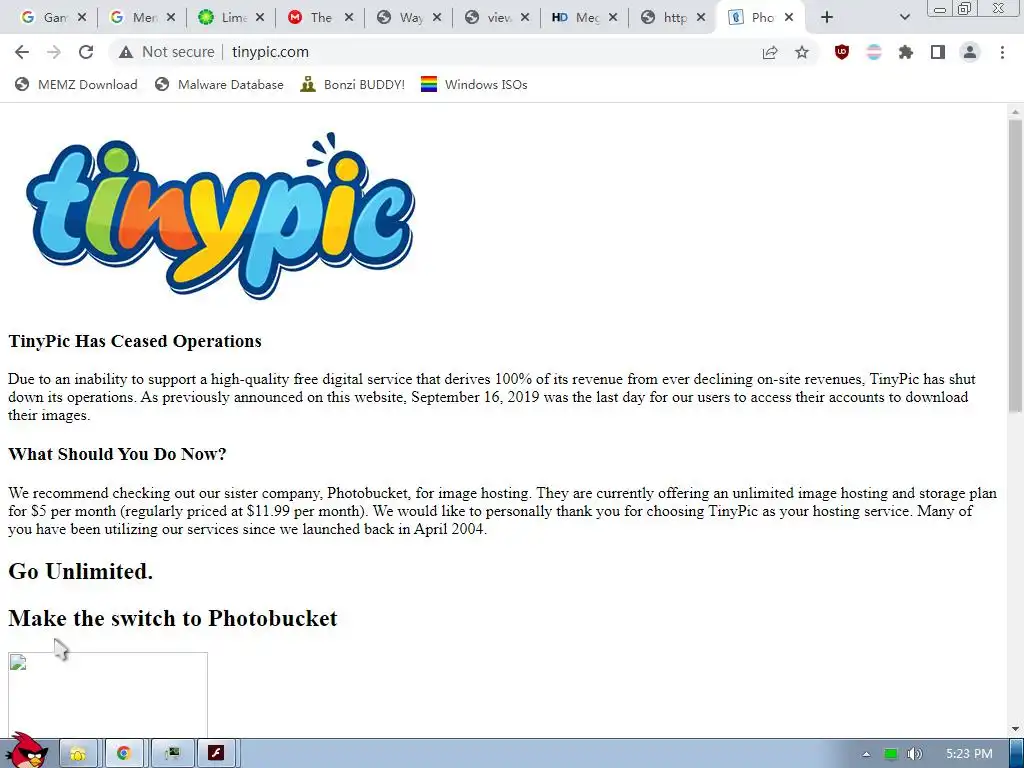
Task: Go back to the previous page
Action: coord(22,52)
